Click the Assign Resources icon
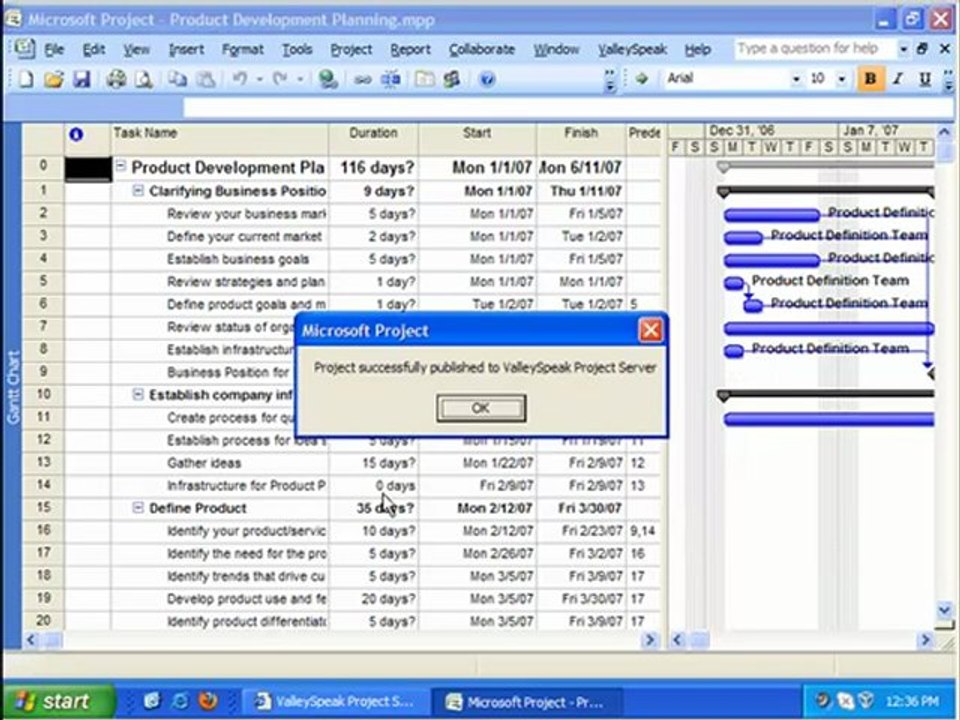The width and height of the screenshot is (960, 720). coord(452,79)
